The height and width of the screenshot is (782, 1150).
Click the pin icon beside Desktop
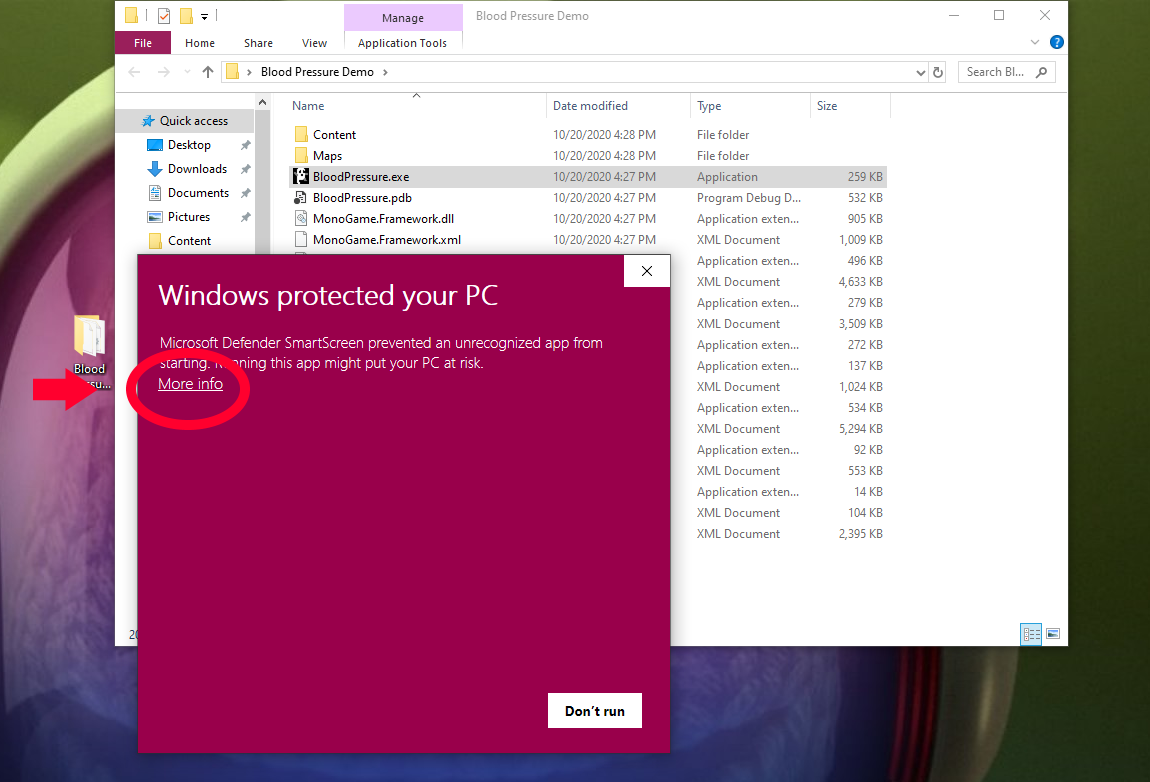click(246, 145)
